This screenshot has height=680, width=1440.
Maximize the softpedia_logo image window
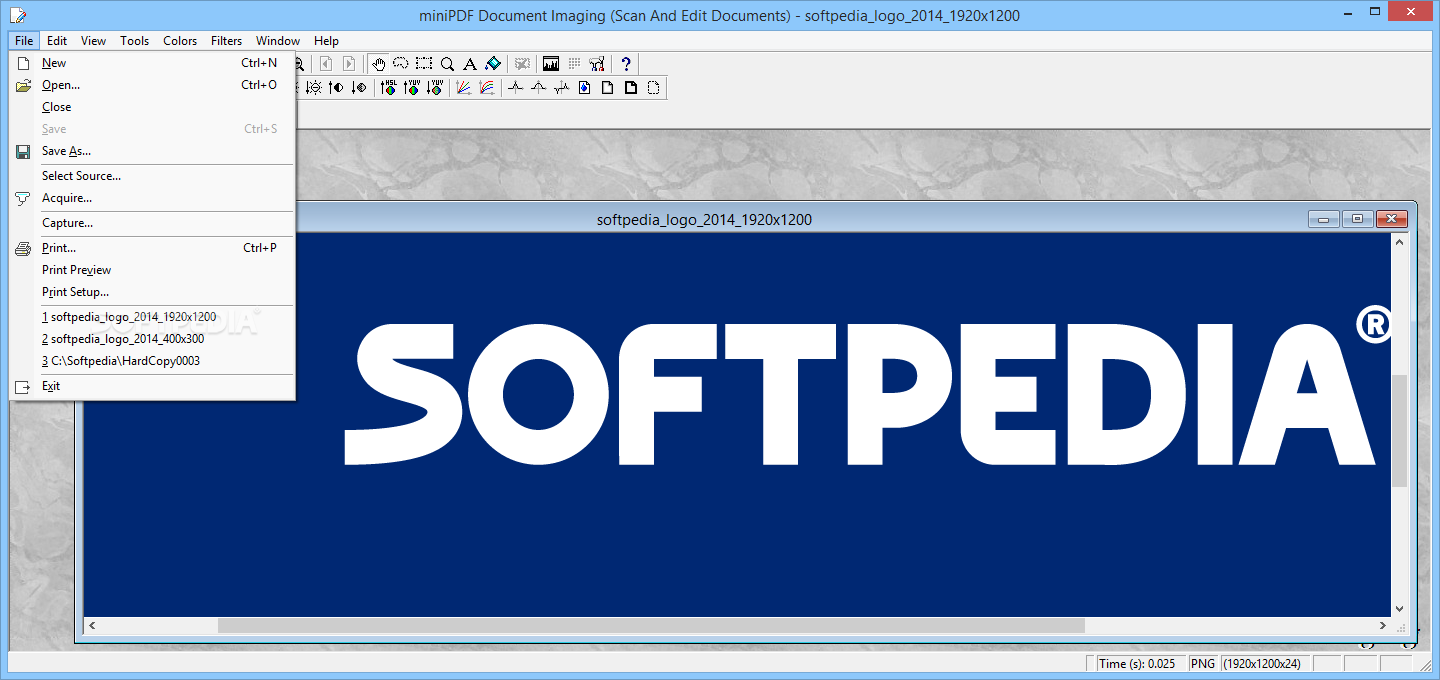1357,219
